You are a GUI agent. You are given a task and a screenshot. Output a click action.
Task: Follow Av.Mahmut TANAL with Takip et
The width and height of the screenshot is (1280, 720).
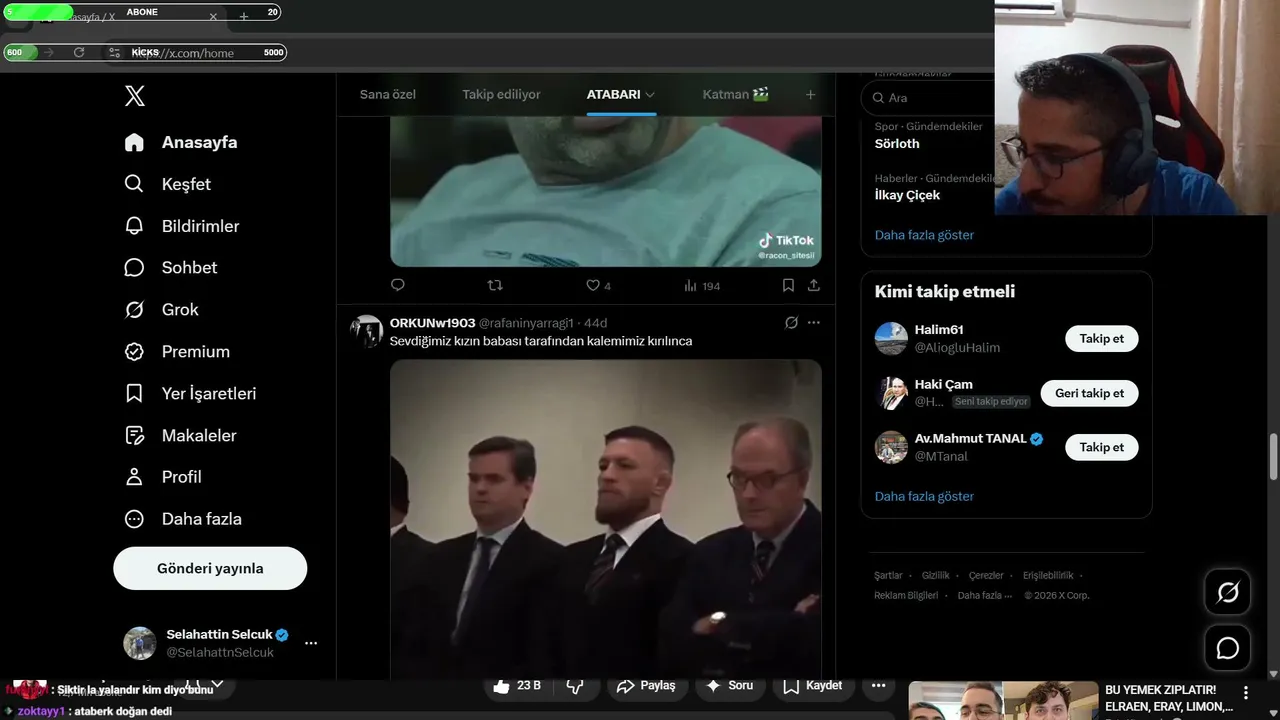click(x=1101, y=447)
